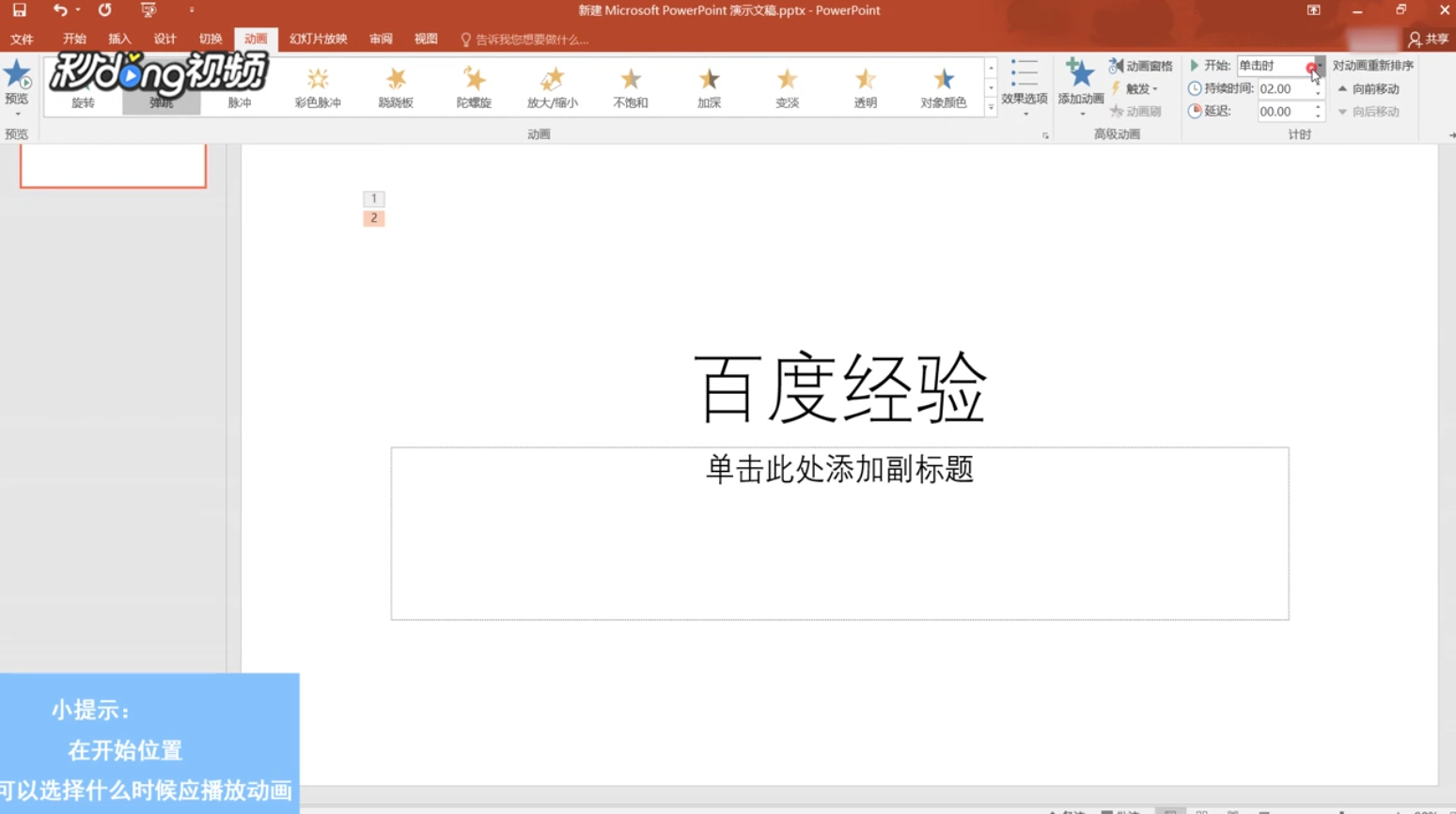
Task: Apply the 彩色脉冲 animation effect
Action: (318, 87)
